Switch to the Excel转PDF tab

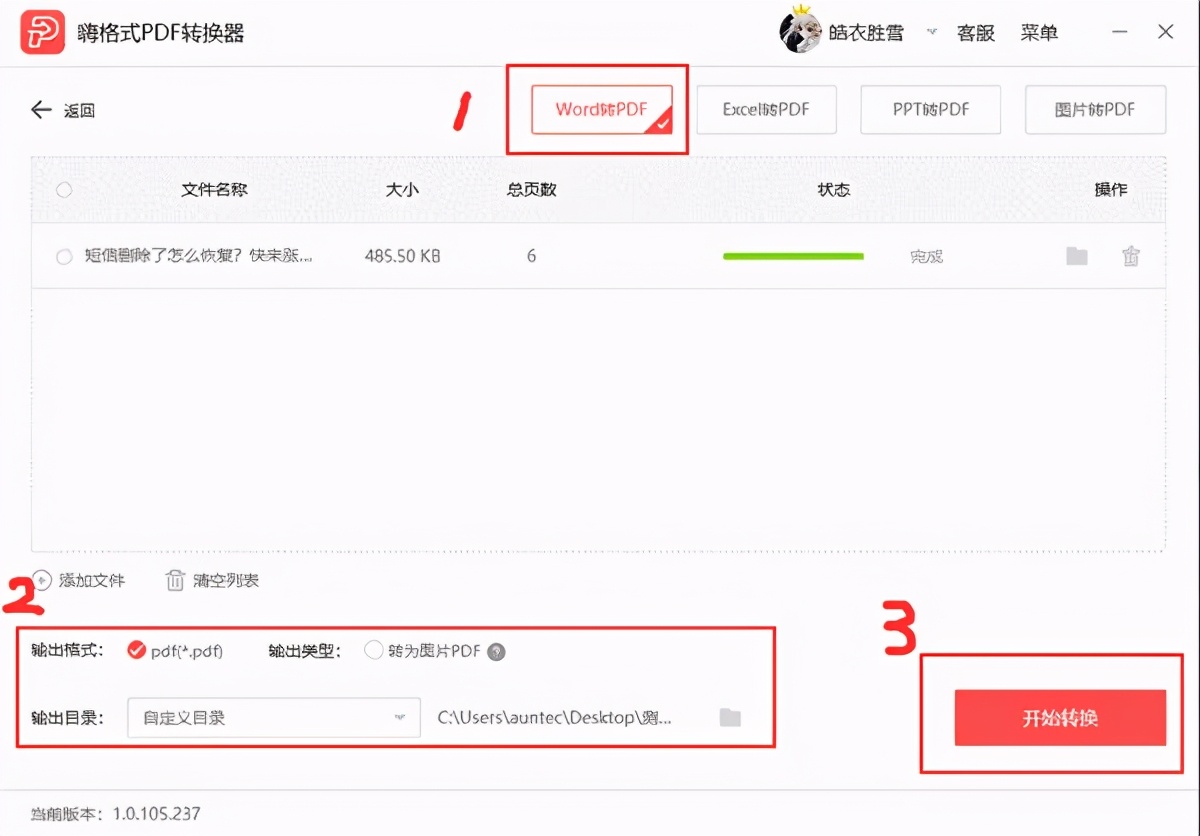point(766,110)
